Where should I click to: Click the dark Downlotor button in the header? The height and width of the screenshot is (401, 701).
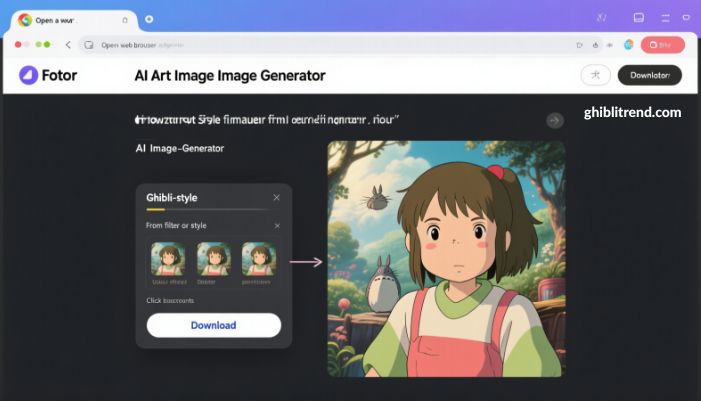(650, 75)
